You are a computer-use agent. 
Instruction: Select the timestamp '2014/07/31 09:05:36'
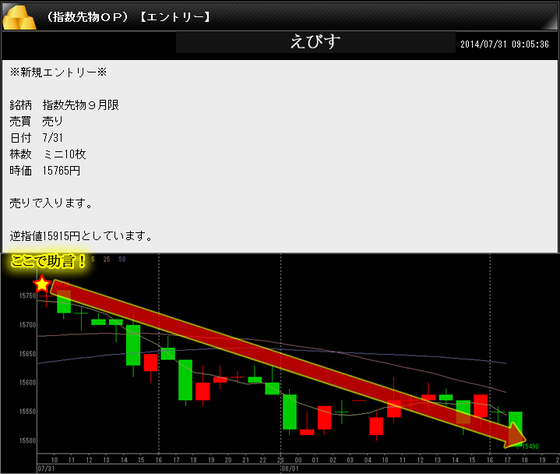tap(504, 44)
